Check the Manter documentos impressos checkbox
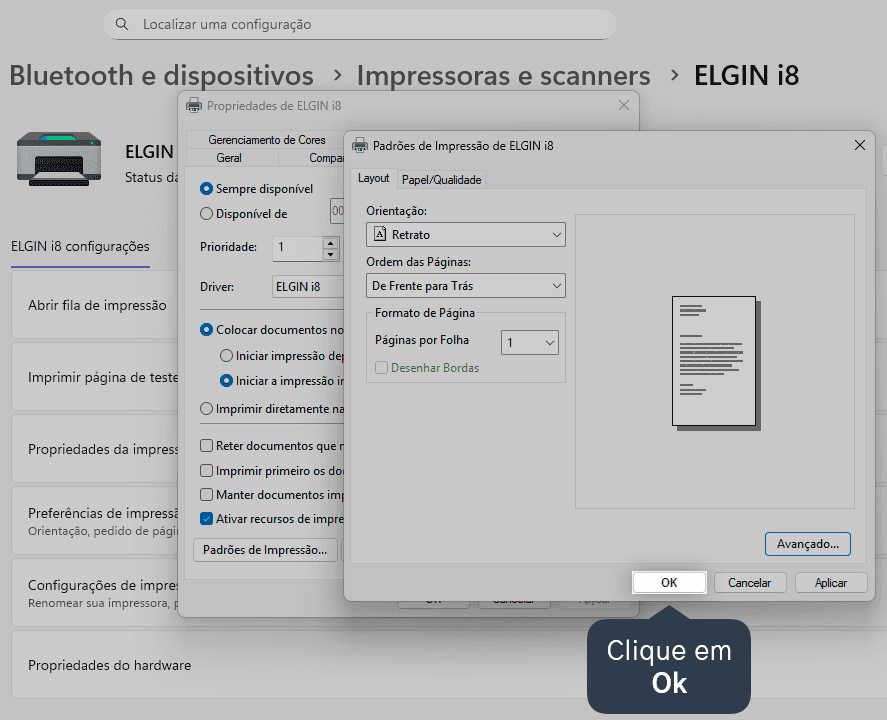Viewport: 887px width, 720px height. 206,495
